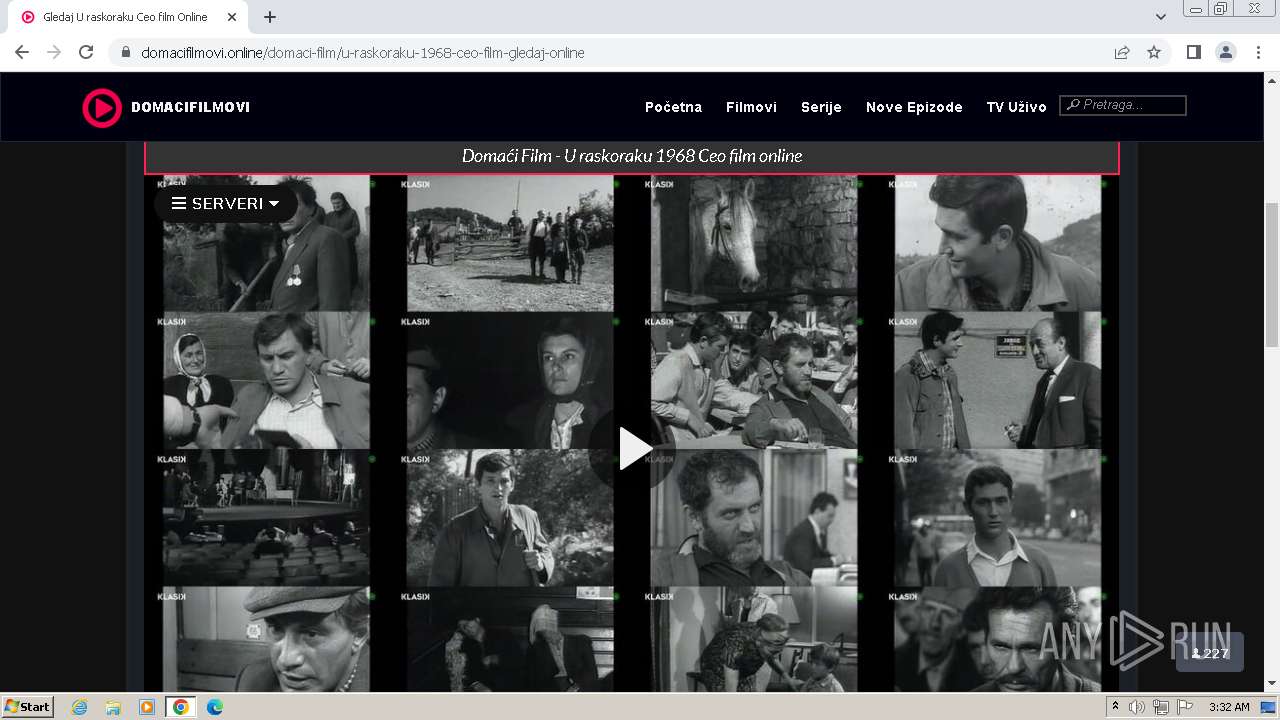Viewport: 1280px width, 720px height.
Task: Open the Windows Start button
Action: tap(28, 706)
